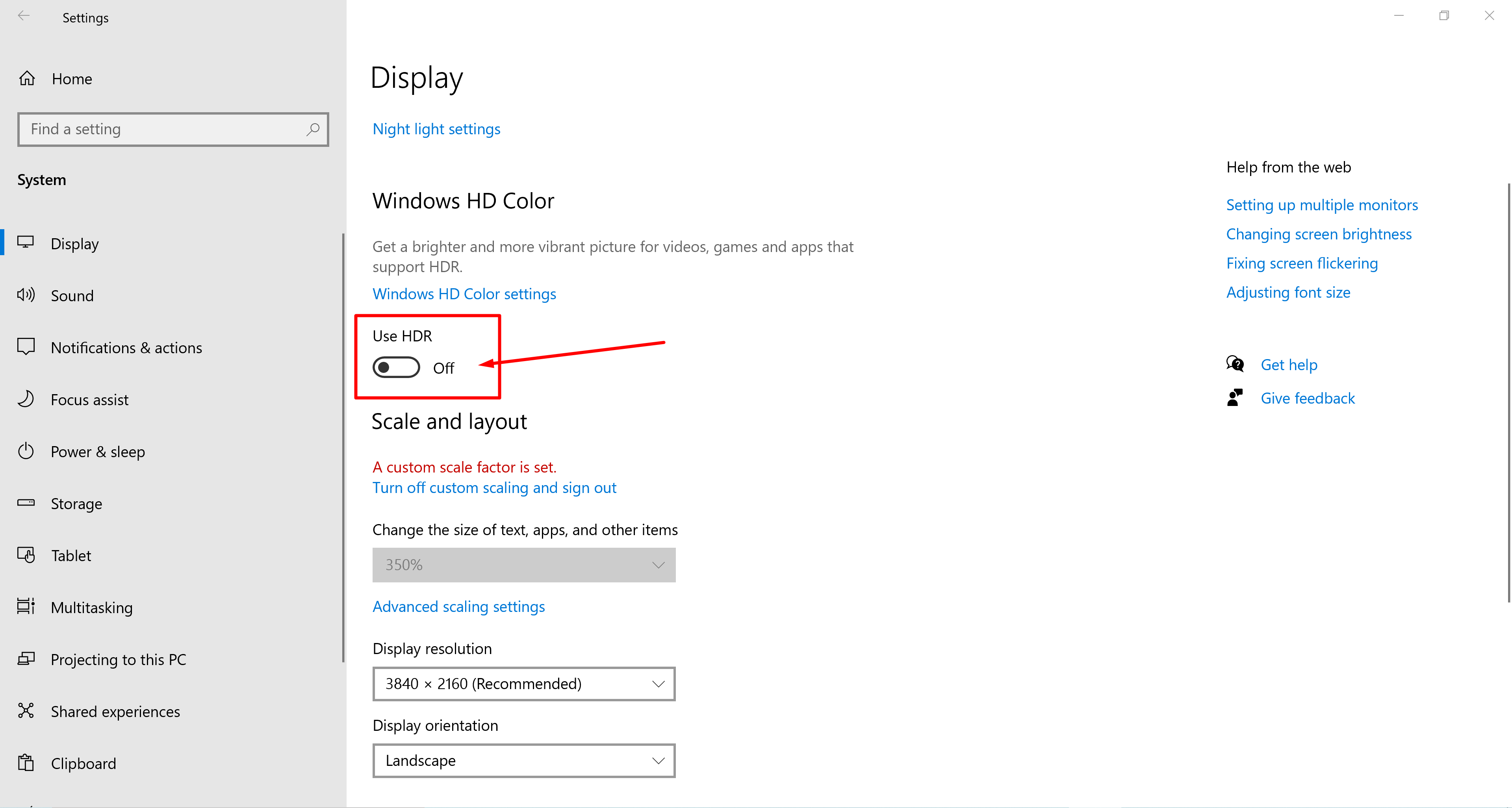The height and width of the screenshot is (808, 1512).
Task: Close the Settings window
Action: (x=1489, y=16)
